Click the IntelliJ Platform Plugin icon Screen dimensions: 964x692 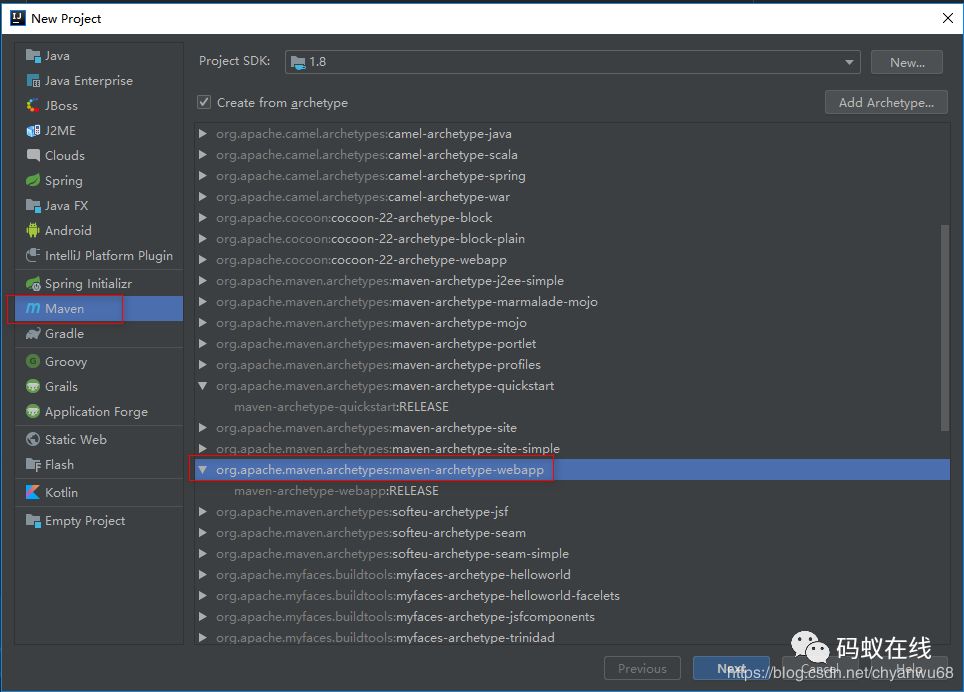pos(33,256)
